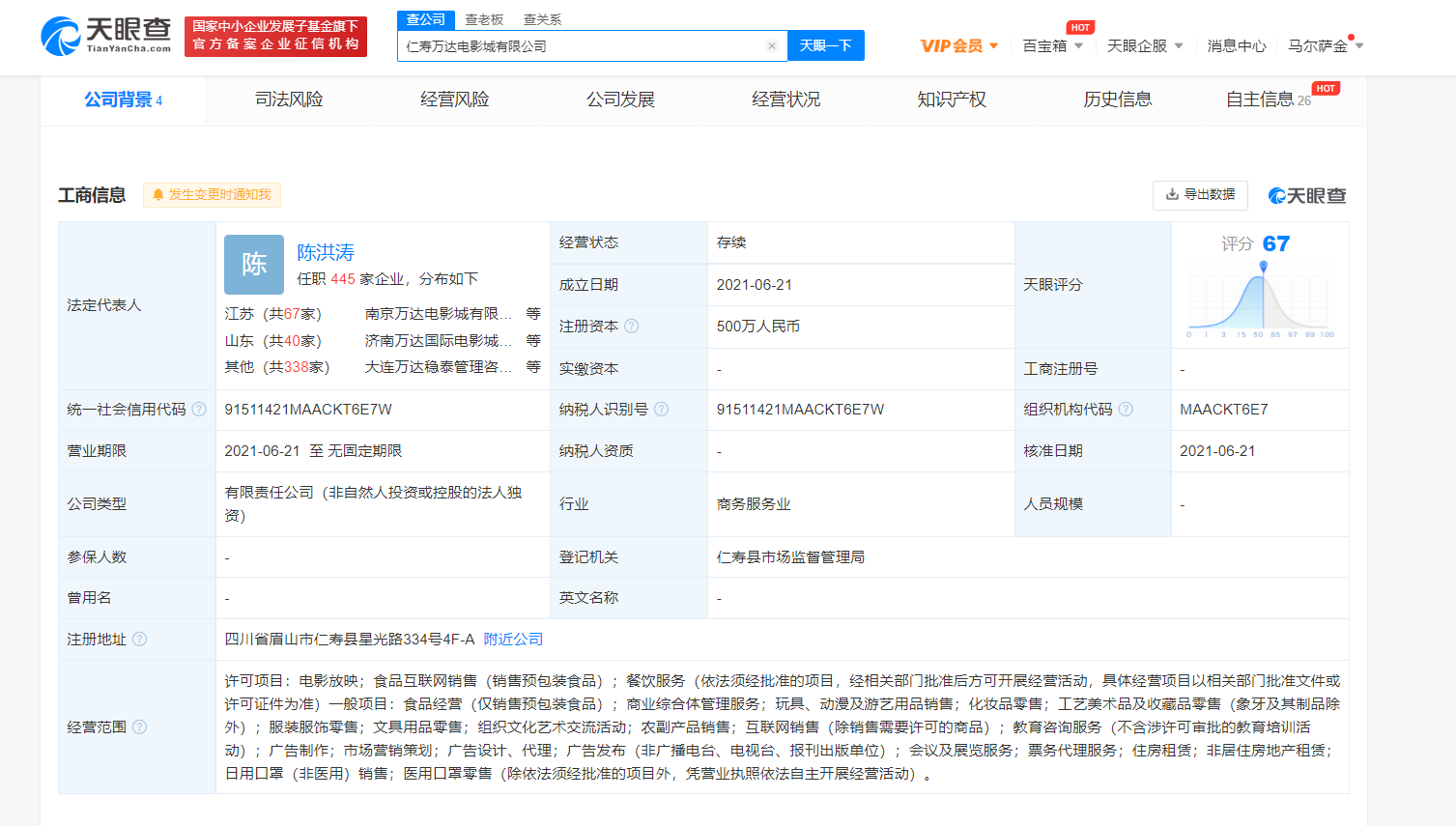Open the VIP会员 dropdown

958,45
